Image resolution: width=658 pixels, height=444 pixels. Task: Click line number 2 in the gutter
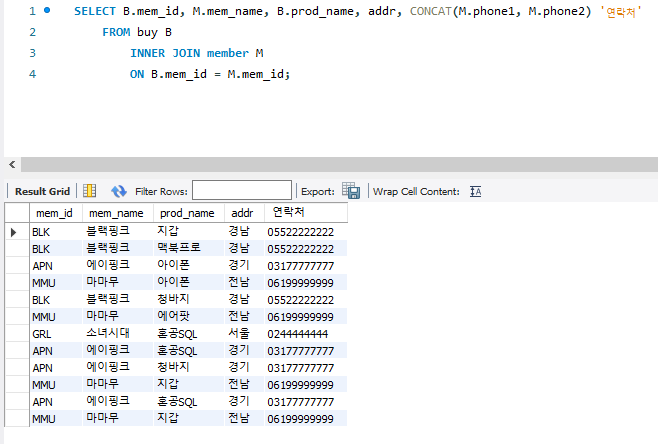(x=33, y=32)
